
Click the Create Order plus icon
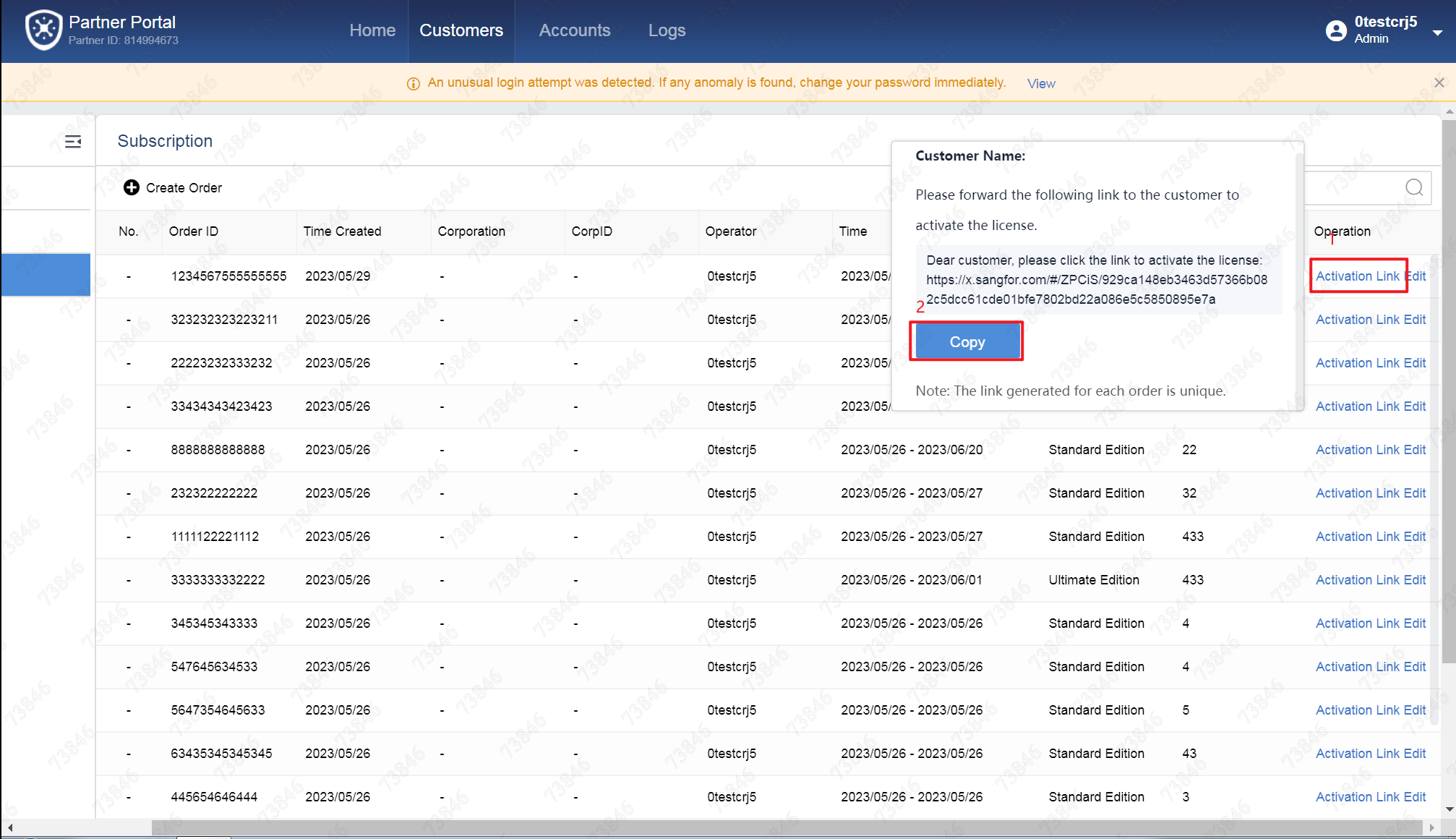(x=131, y=187)
